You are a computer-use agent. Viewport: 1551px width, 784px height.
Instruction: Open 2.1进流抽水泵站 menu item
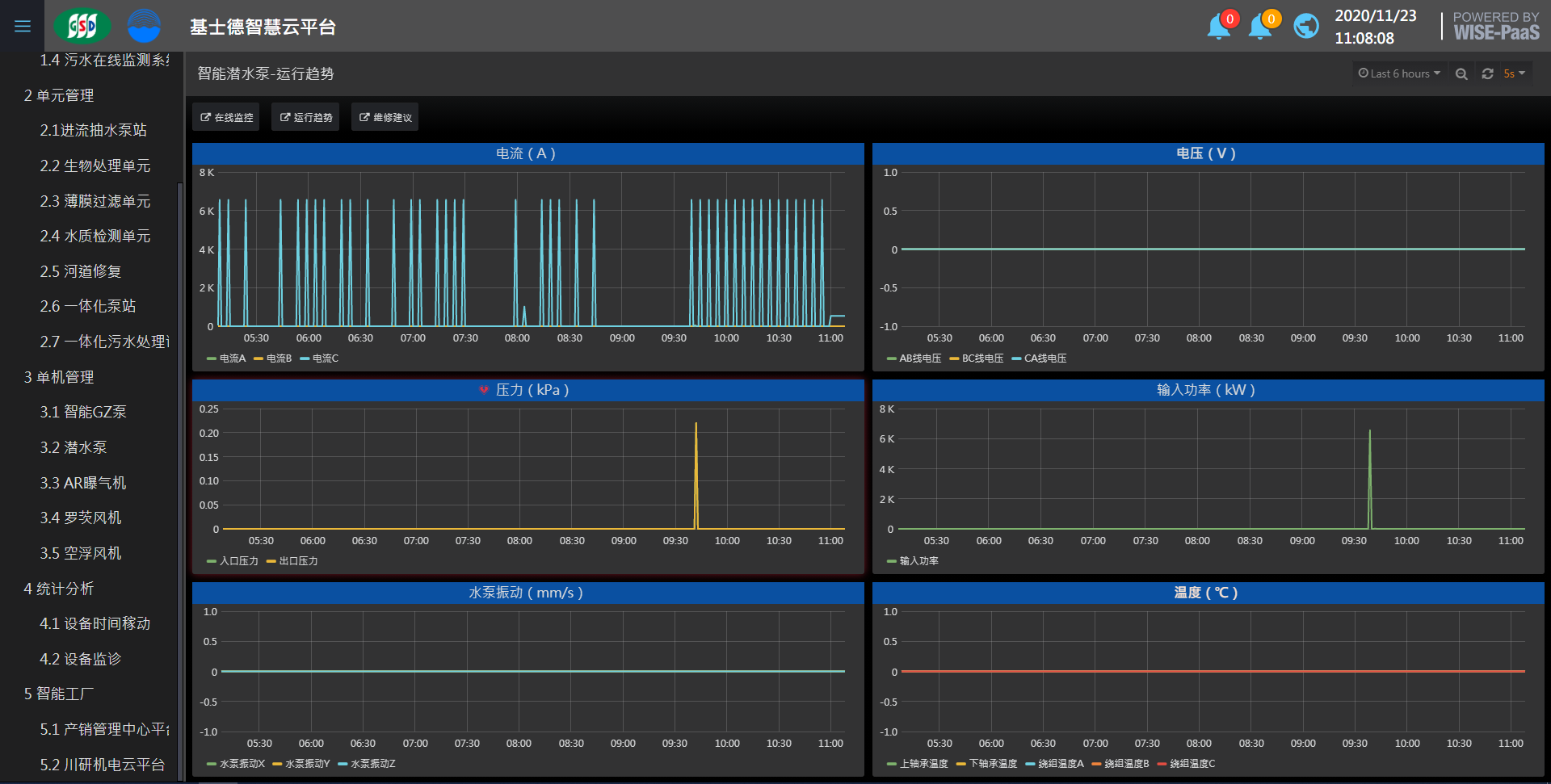[x=94, y=130]
